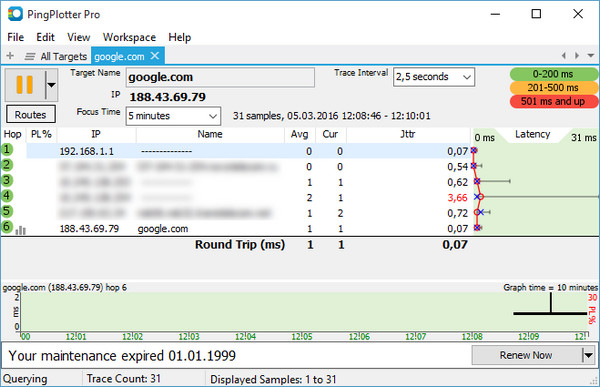This screenshot has width=600, height=387.
Task: Open the View menu
Action: click(x=78, y=37)
